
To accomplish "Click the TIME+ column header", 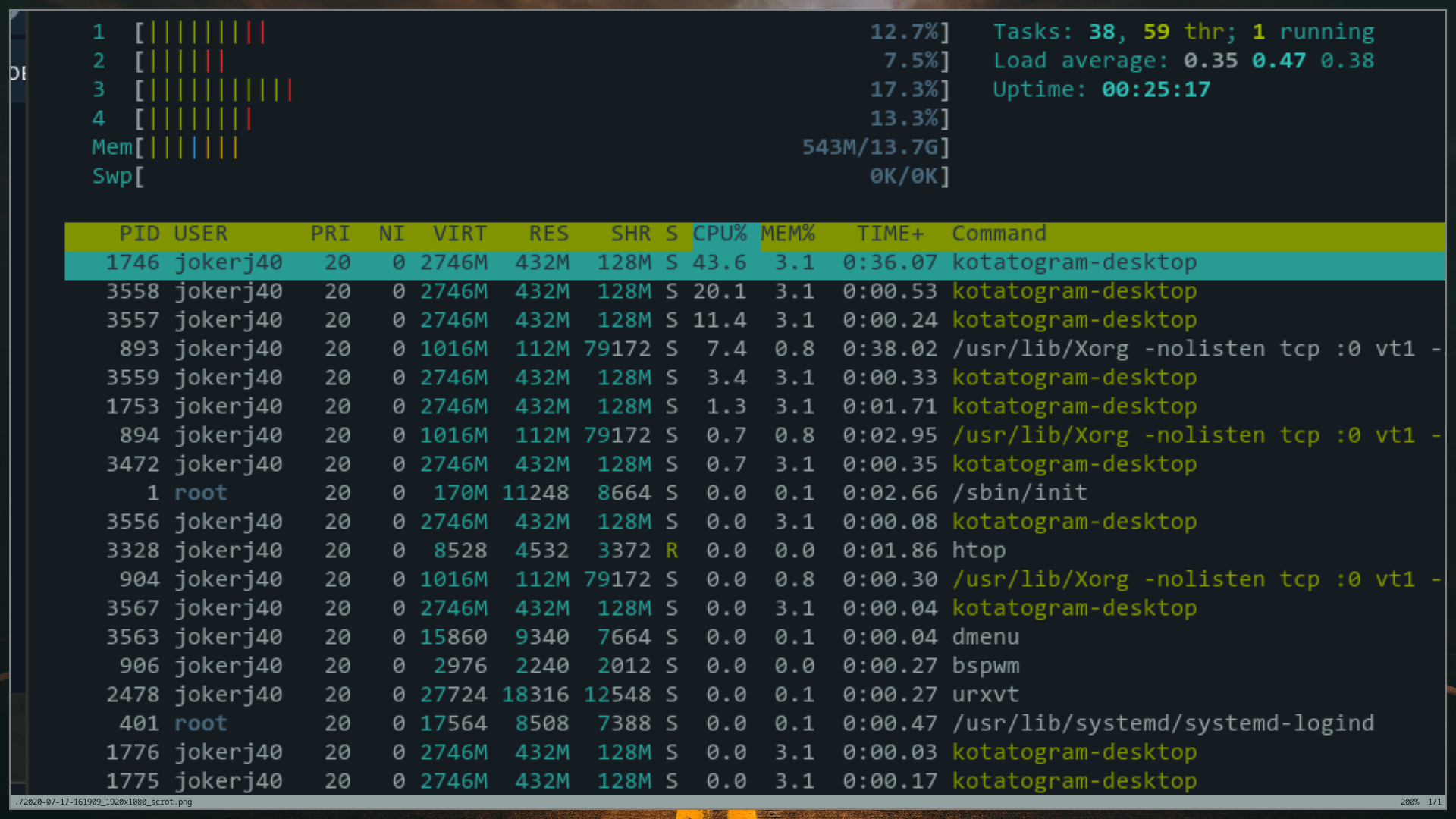I will click(890, 234).
